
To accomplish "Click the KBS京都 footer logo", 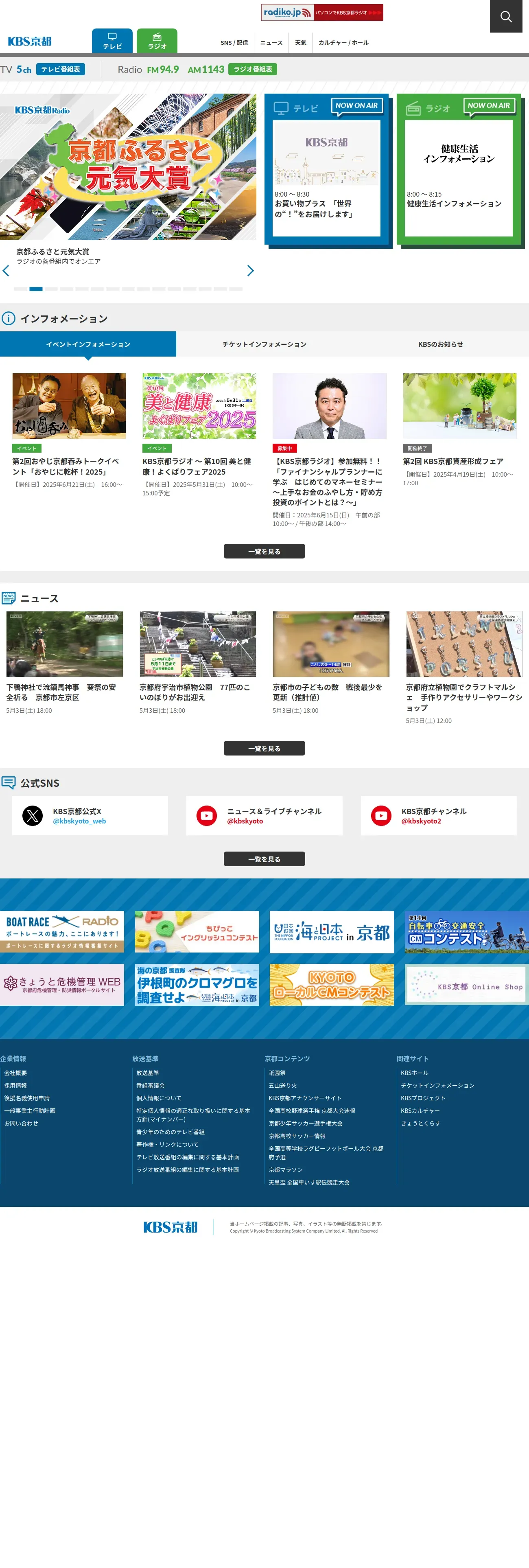I will click(171, 1226).
